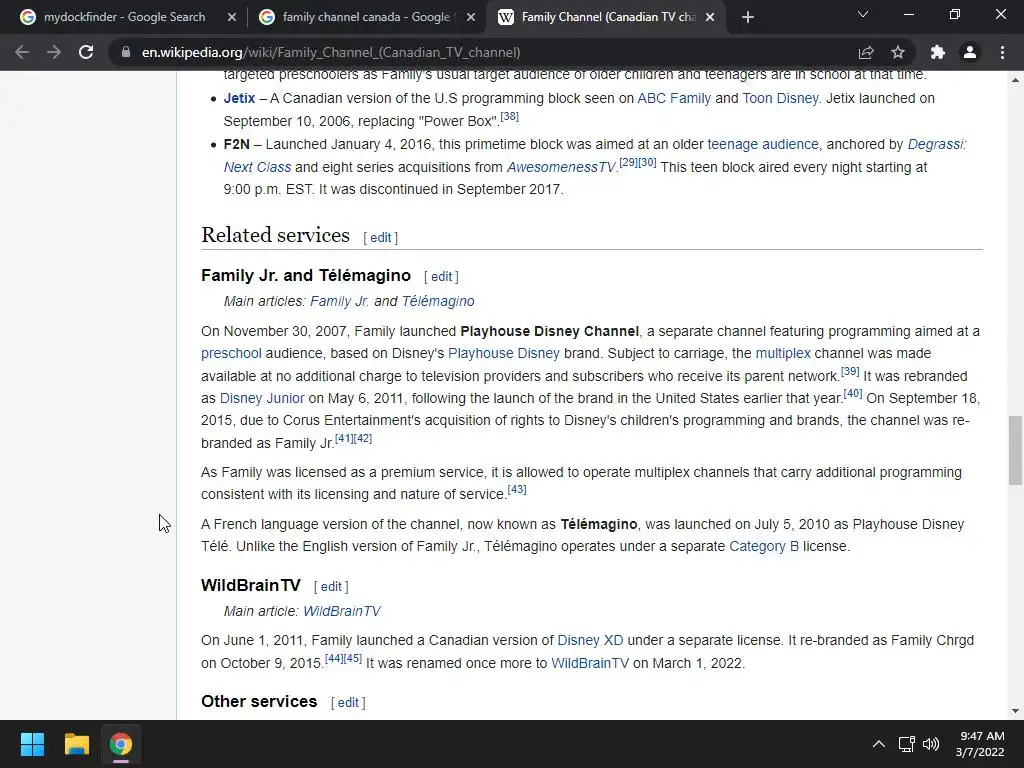Open the share this page icon
1024x768 pixels.
coord(866,52)
